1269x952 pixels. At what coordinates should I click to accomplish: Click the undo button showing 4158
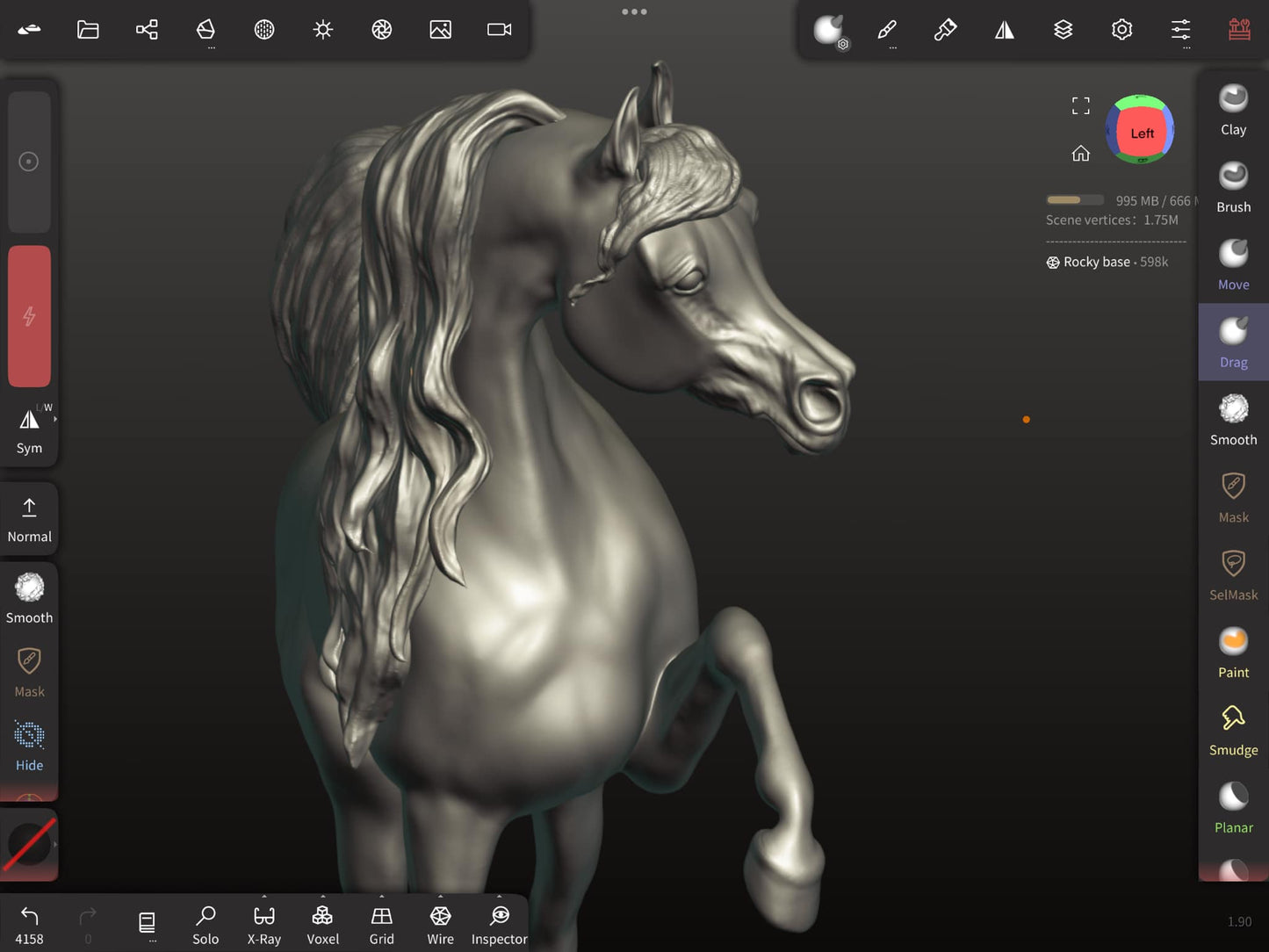coord(29,925)
